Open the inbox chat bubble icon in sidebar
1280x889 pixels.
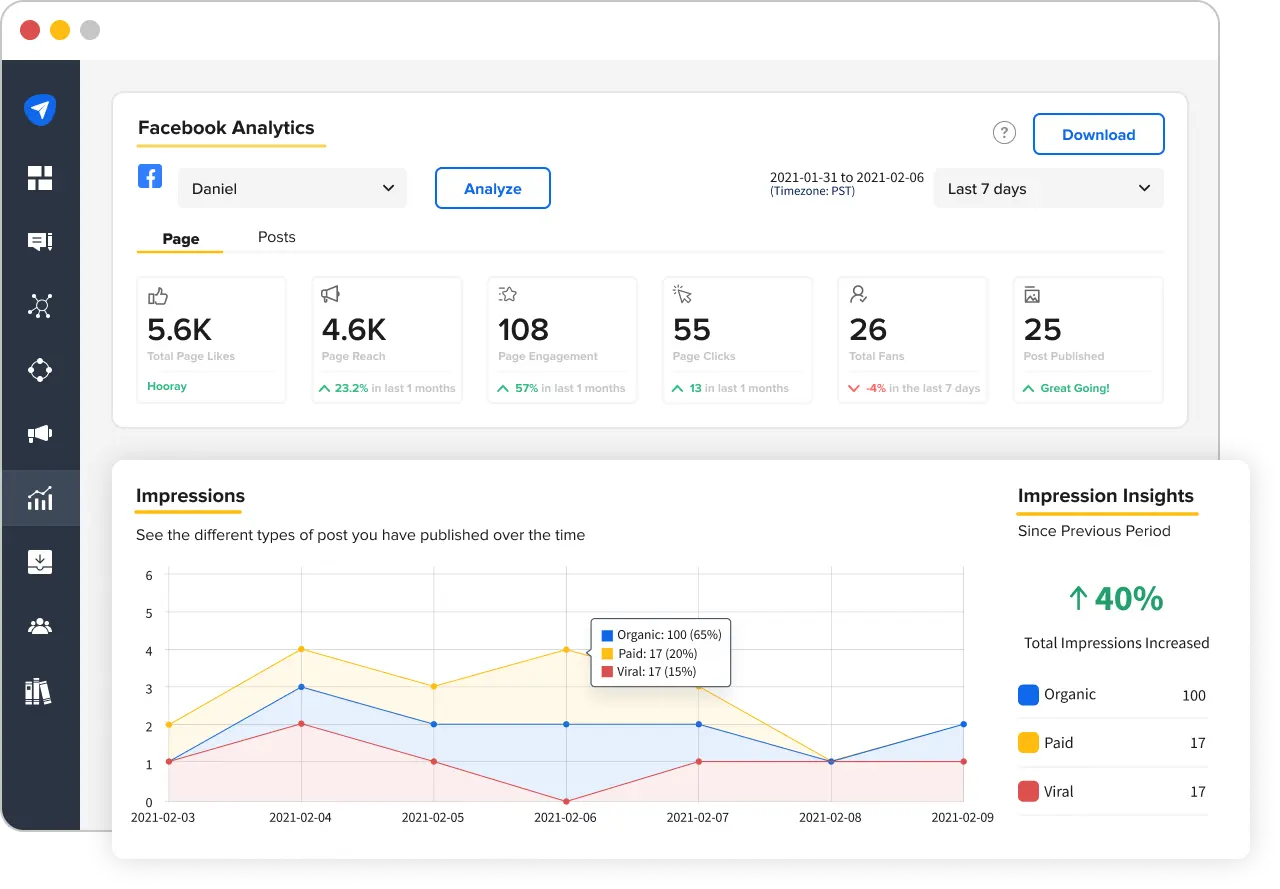tap(40, 242)
